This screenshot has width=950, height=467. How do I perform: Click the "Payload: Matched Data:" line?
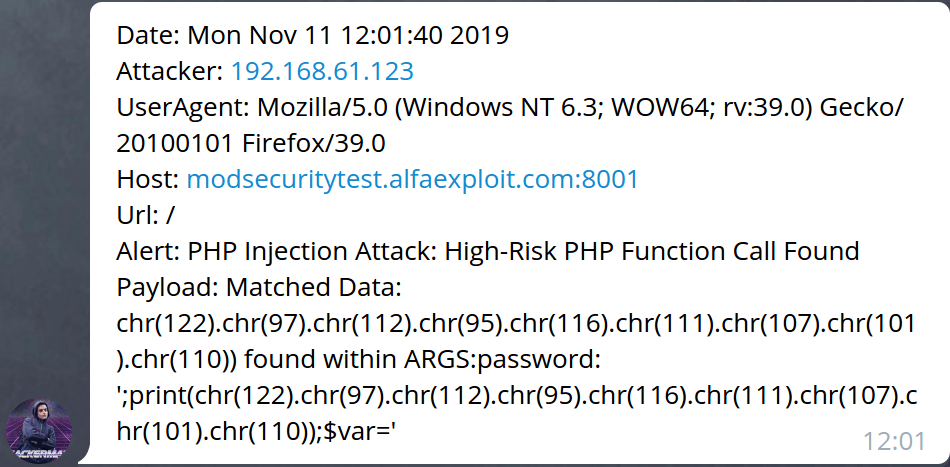click(x=258, y=288)
